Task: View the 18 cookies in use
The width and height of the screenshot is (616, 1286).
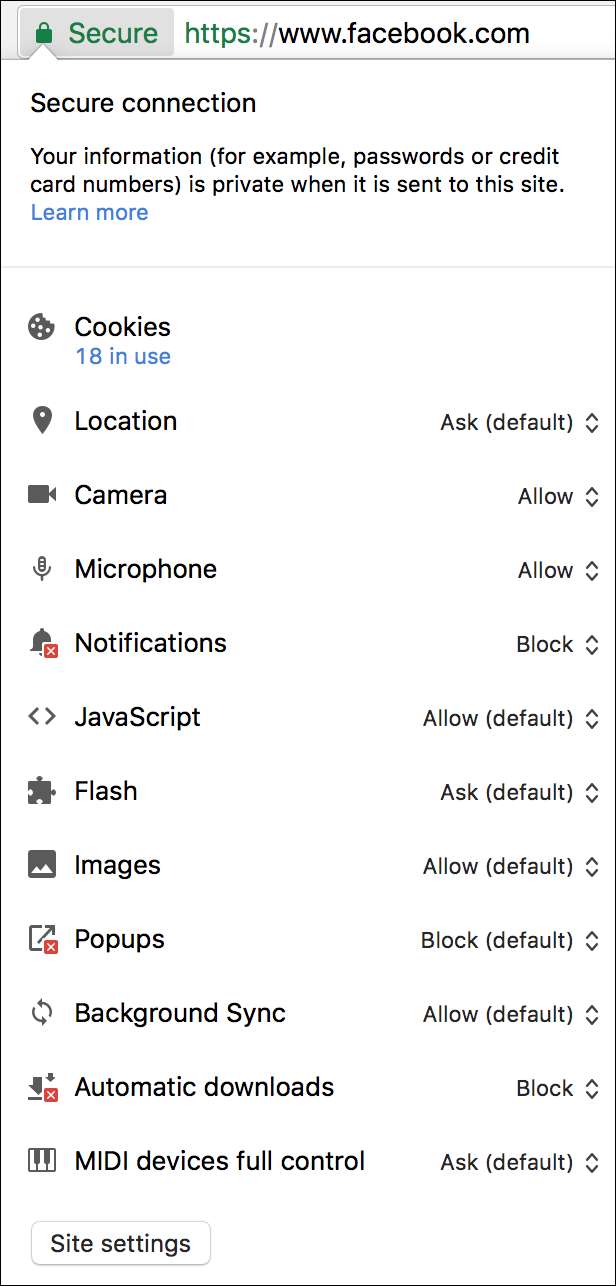Action: [x=122, y=356]
